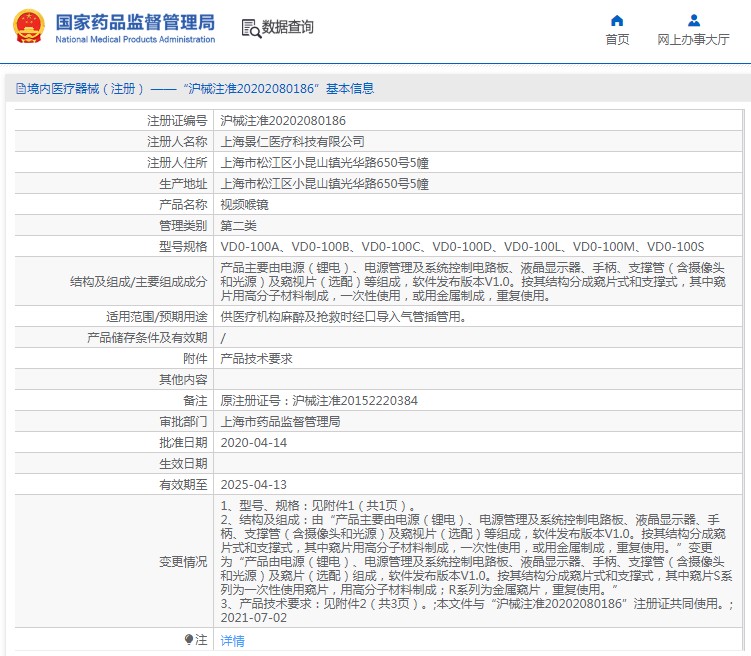The height and width of the screenshot is (656, 751).
Task: Click the model list starting with VD0-100A
Action: point(462,246)
